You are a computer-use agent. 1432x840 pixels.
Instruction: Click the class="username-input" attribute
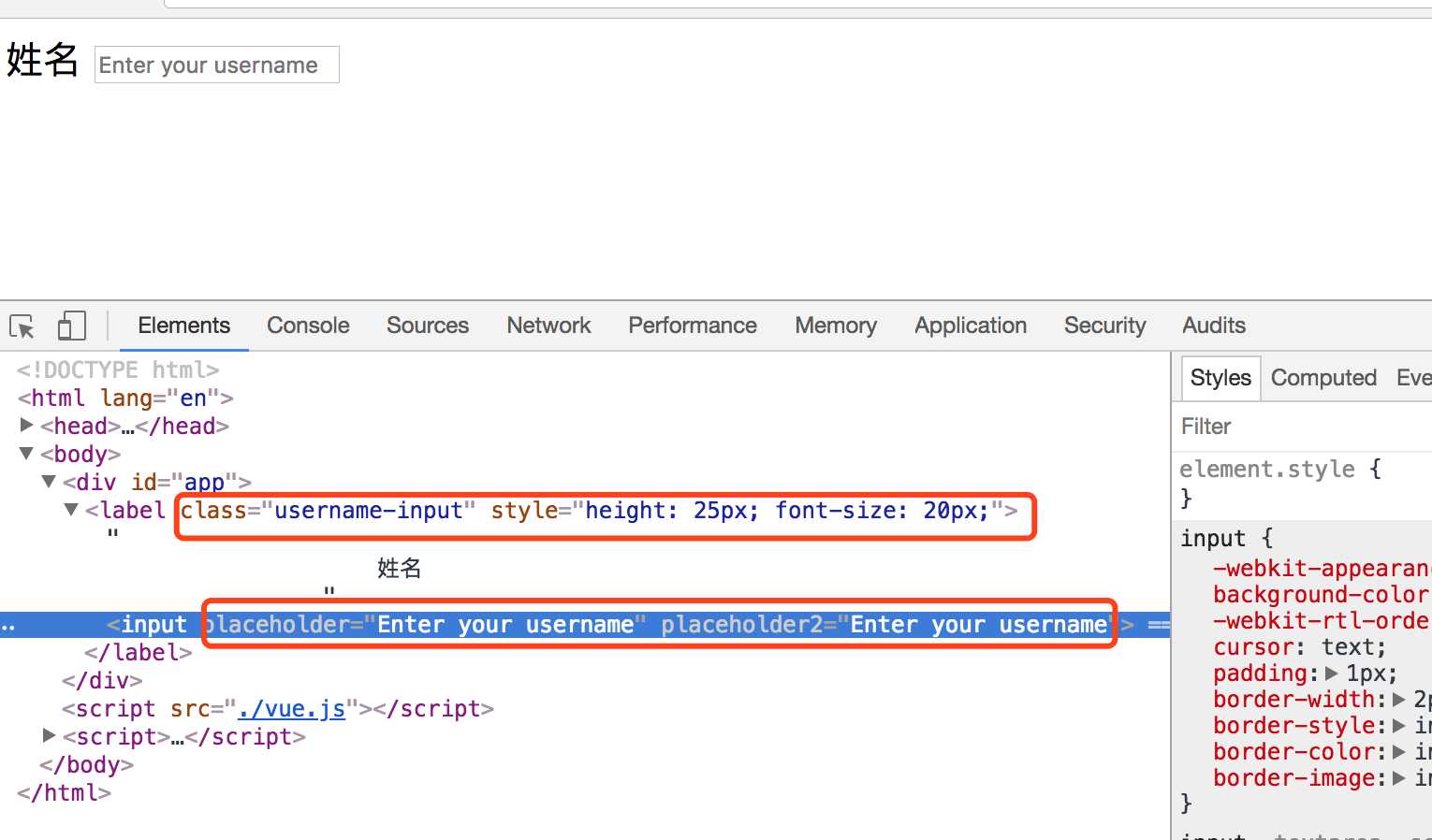328,511
